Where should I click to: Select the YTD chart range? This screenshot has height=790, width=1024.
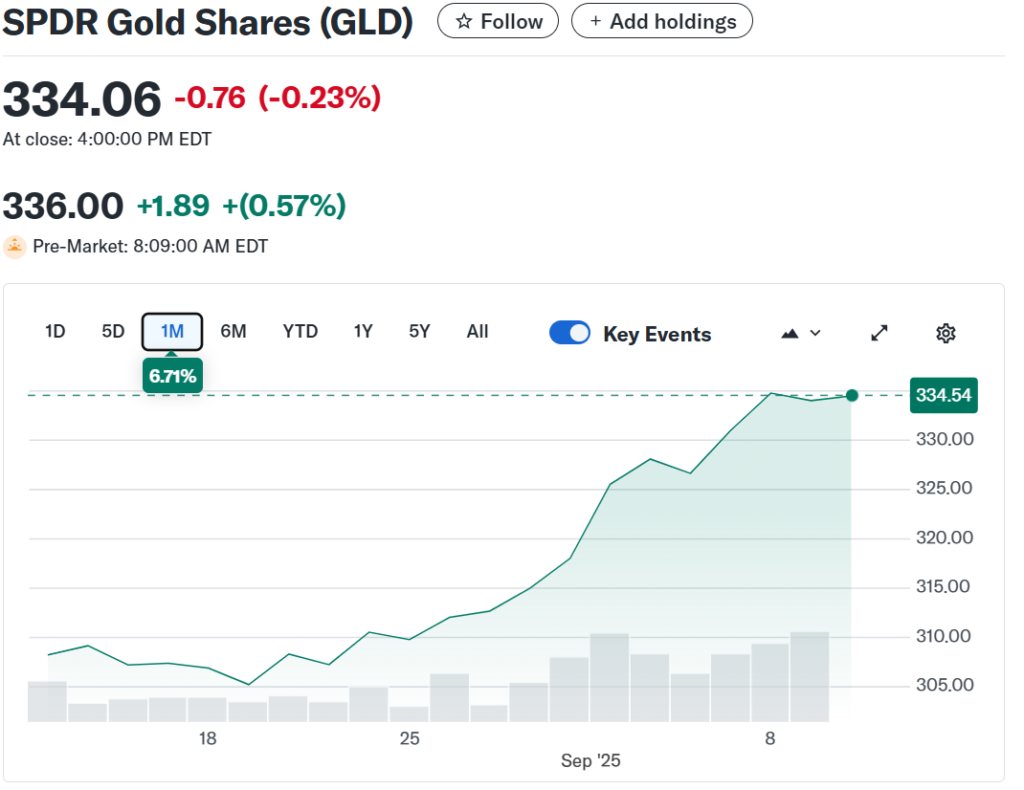(x=300, y=332)
